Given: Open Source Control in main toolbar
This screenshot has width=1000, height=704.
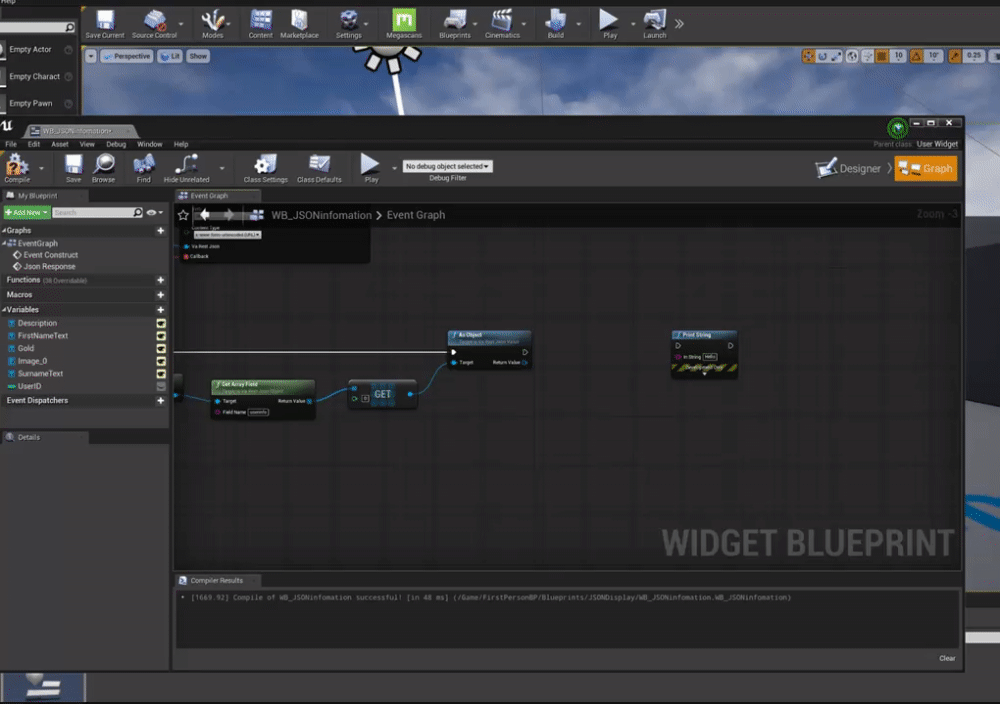Looking at the screenshot, I should click(154, 24).
